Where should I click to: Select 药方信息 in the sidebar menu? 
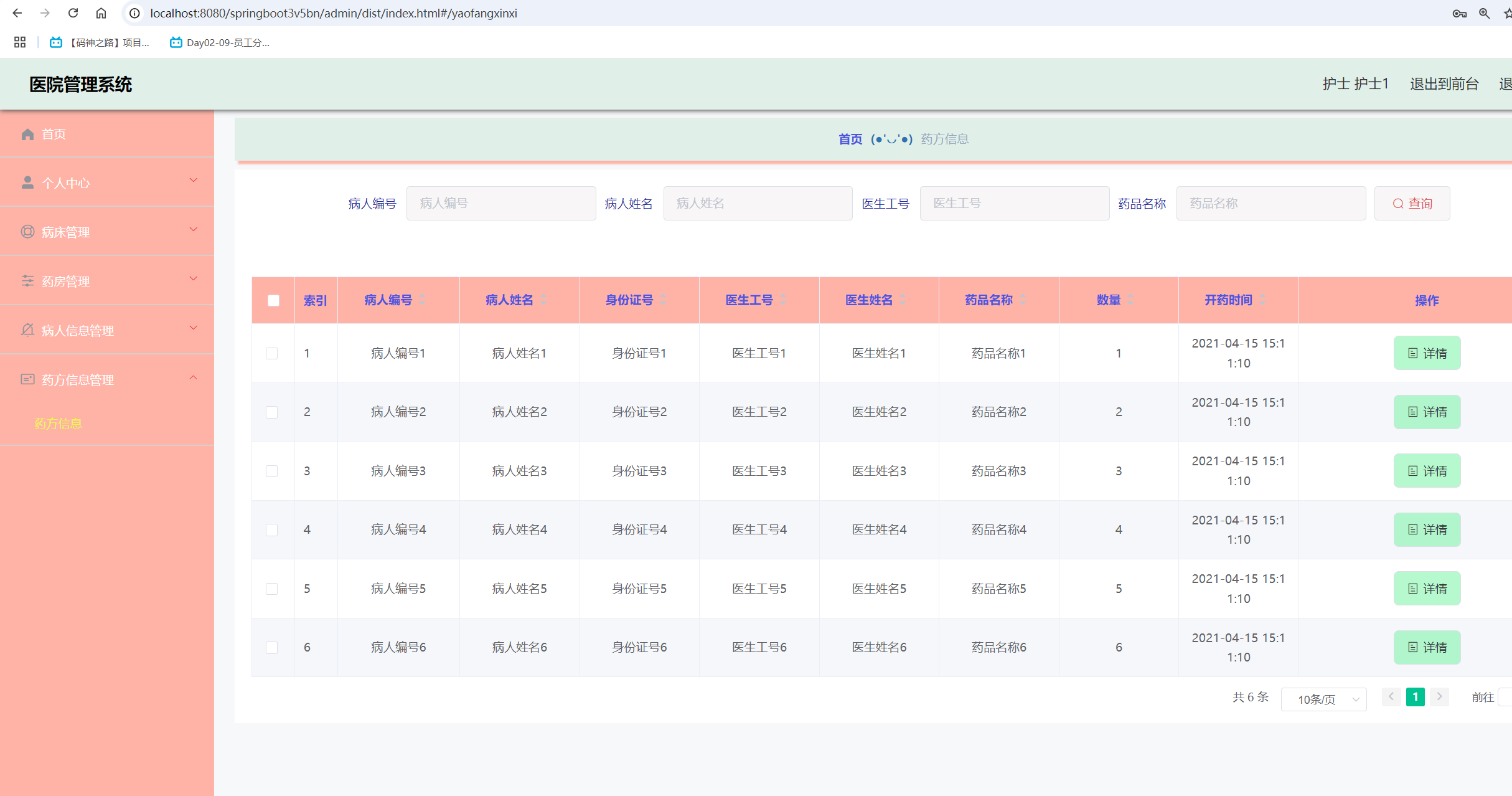[57, 424]
